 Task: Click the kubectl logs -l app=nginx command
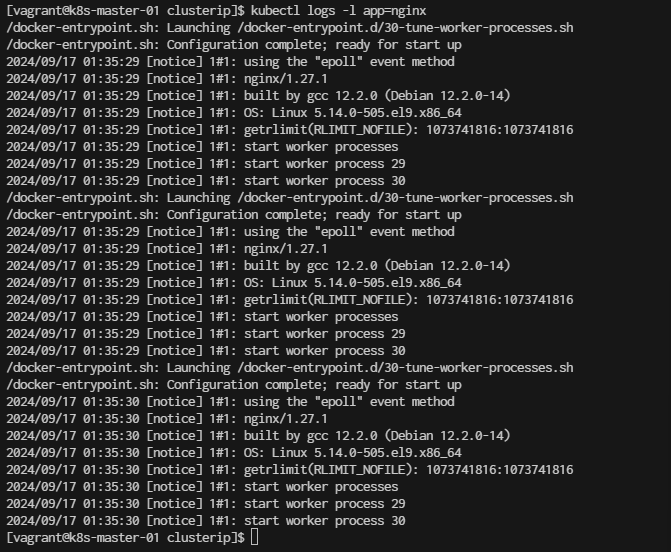pos(338,11)
